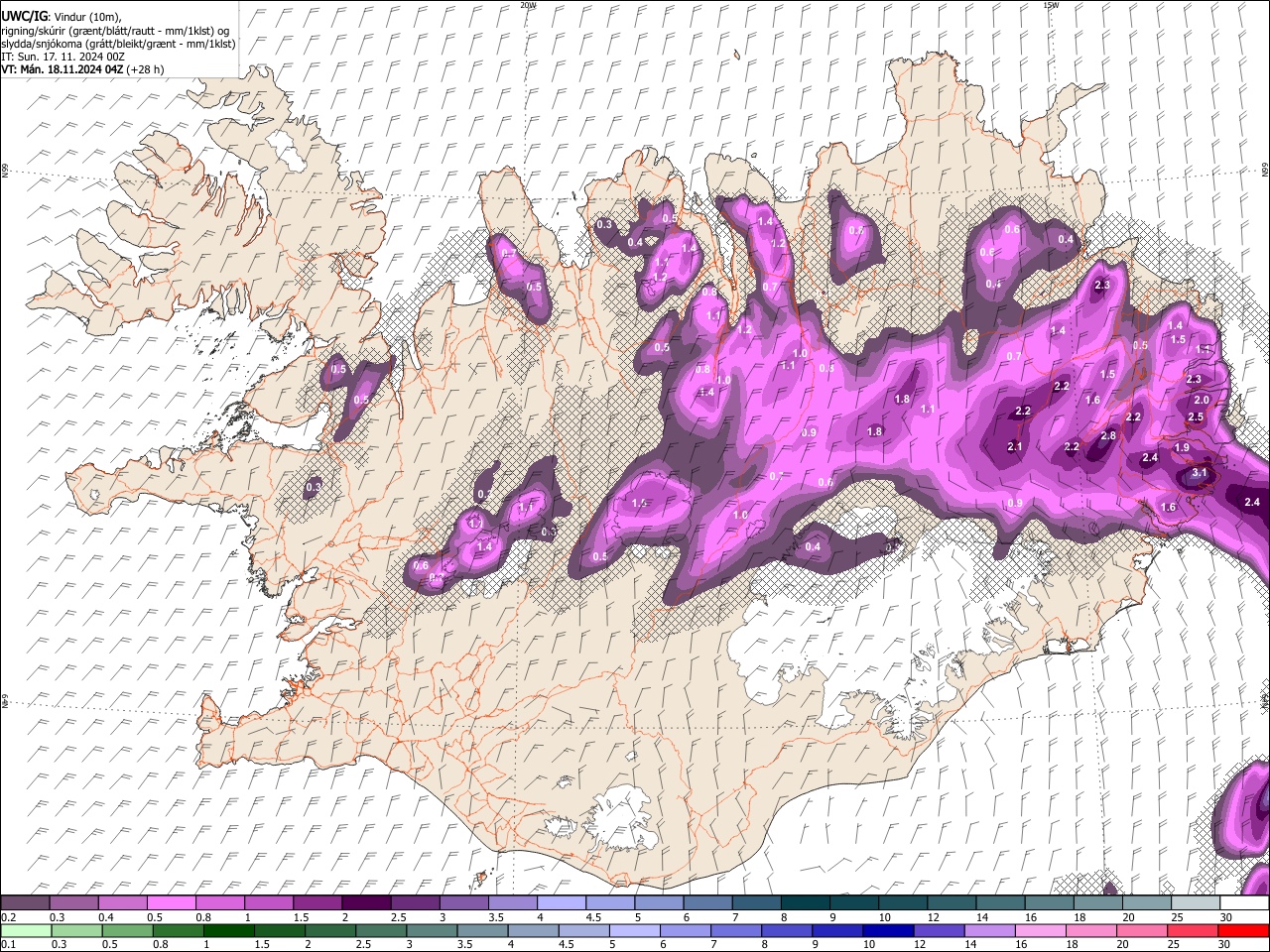Screen dimensions: 1270x952
Task: Click the '2.1' snowfall value on the map
Action: (1015, 447)
